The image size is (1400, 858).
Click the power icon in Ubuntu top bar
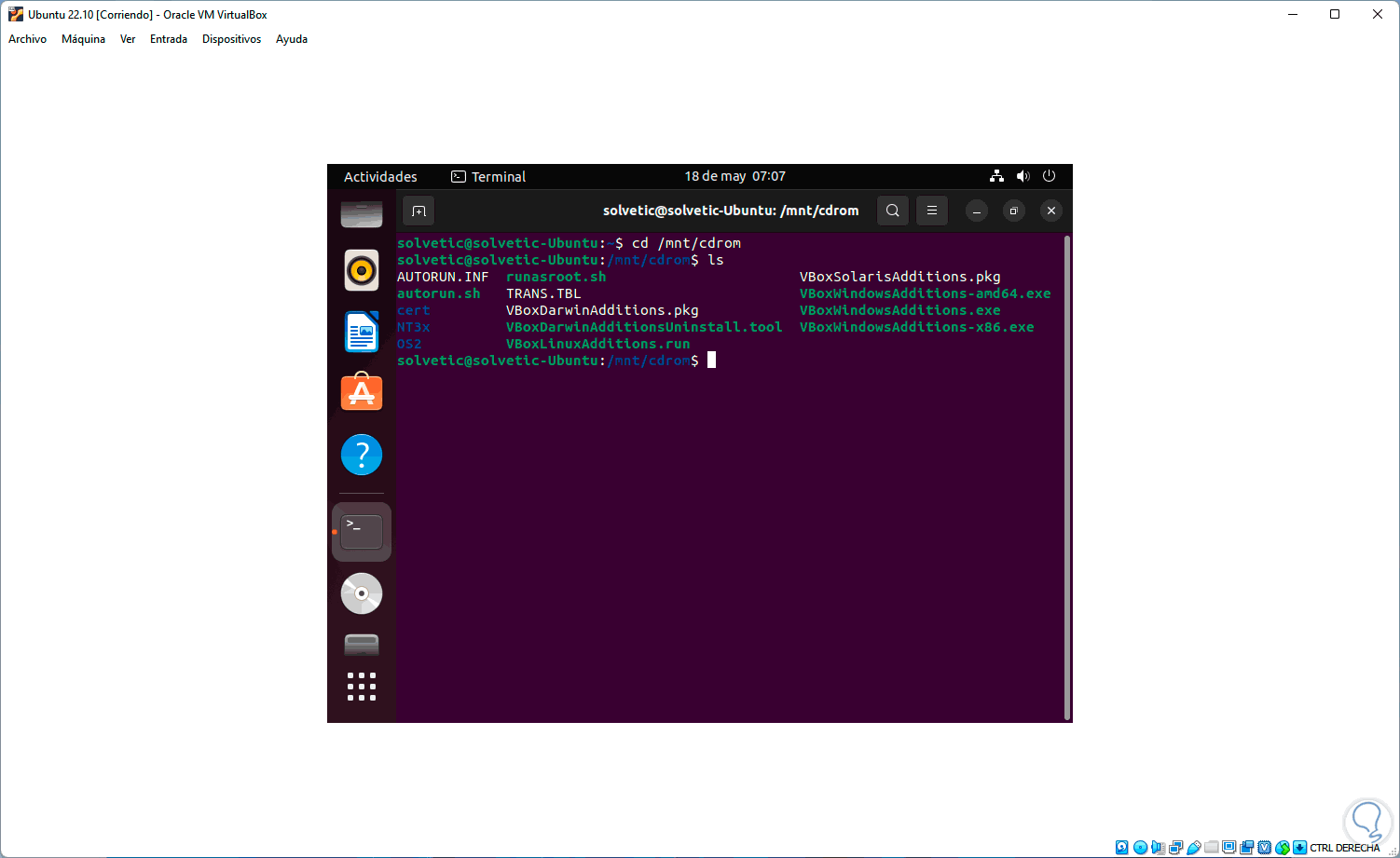click(x=1049, y=176)
